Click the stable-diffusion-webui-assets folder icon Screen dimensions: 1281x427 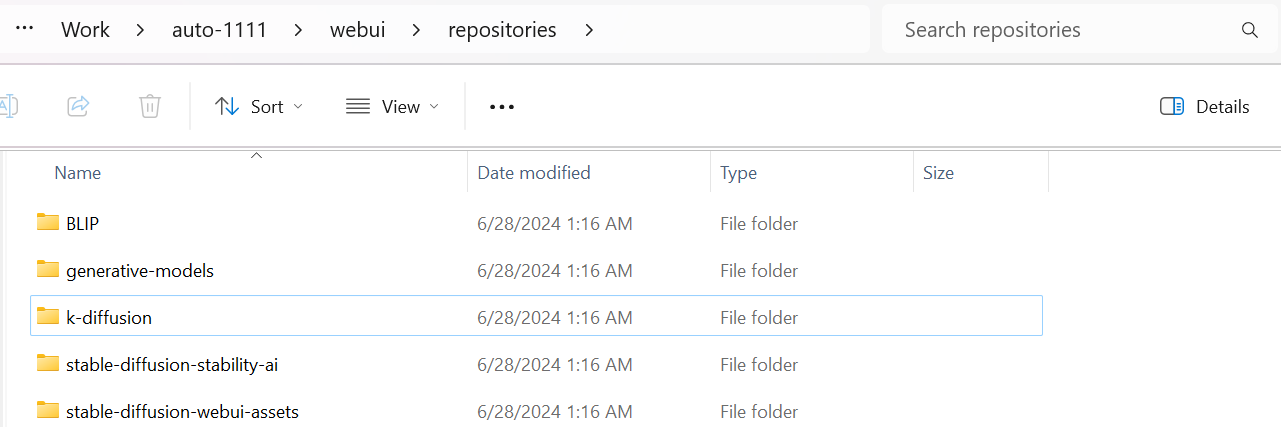click(48, 411)
